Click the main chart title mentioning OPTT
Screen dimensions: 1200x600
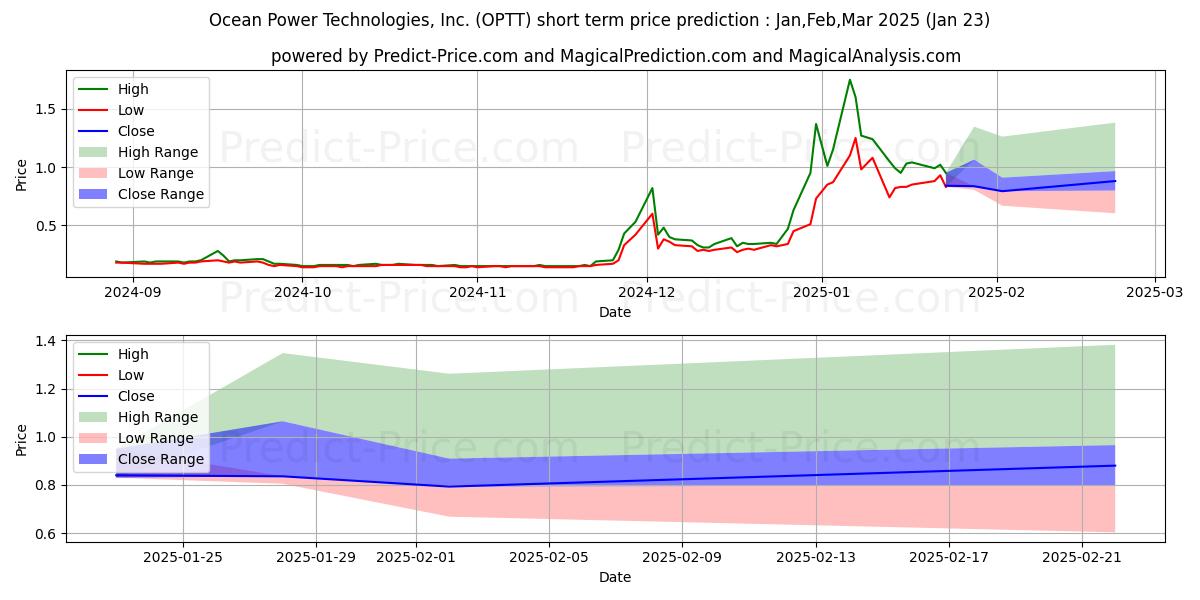coord(600,20)
